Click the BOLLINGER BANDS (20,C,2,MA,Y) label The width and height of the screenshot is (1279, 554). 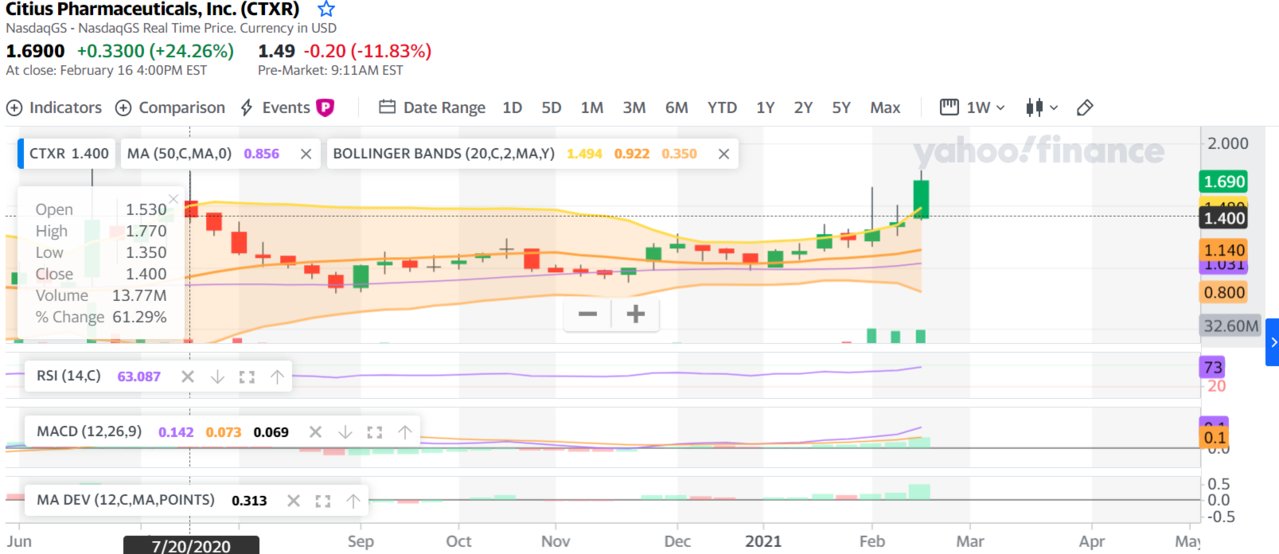[443, 154]
